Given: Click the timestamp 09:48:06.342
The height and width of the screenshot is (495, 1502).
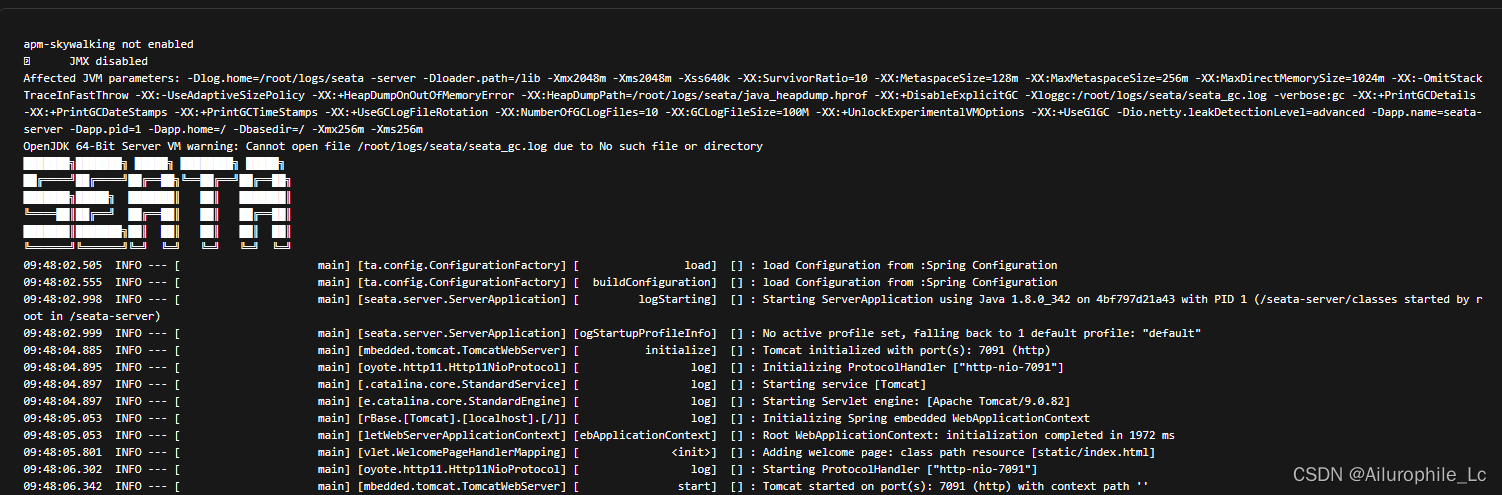Looking at the screenshot, I should click(63, 486).
